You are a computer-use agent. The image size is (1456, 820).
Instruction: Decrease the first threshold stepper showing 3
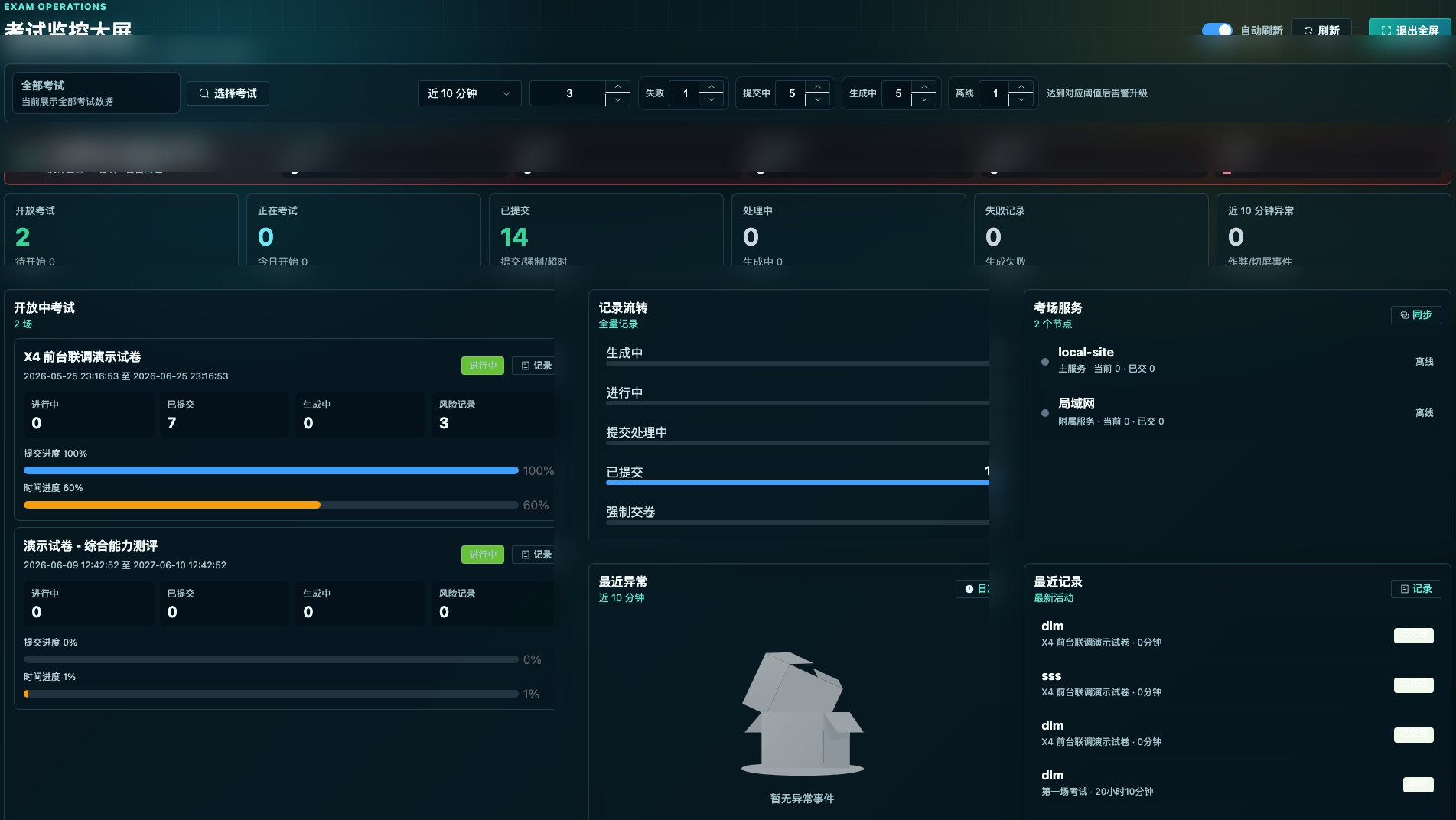coord(617,99)
